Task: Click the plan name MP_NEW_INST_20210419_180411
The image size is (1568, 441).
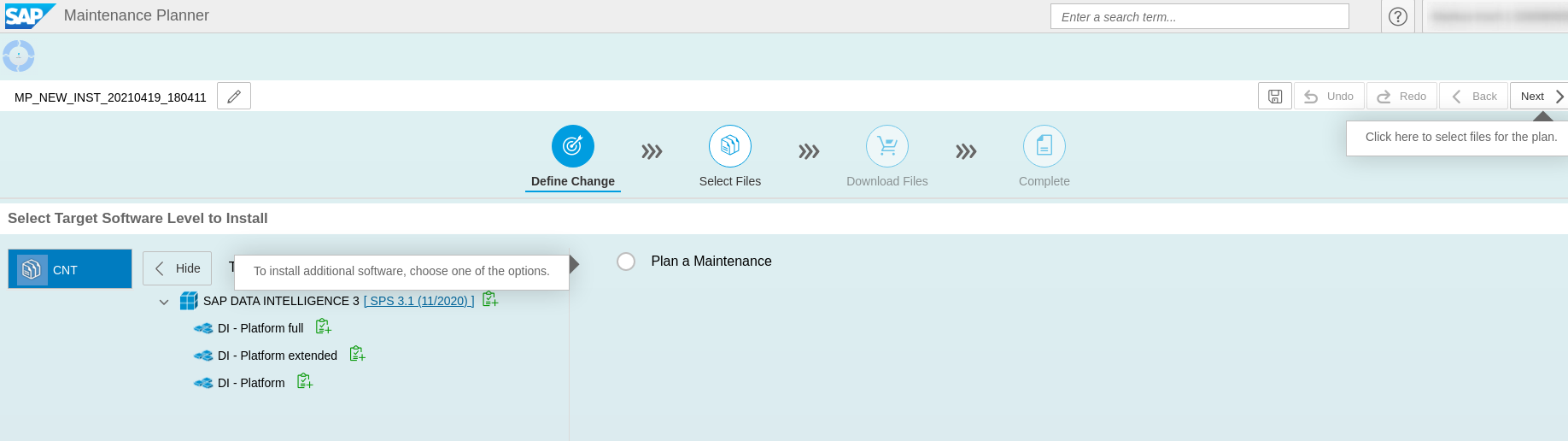Action: tap(110, 97)
